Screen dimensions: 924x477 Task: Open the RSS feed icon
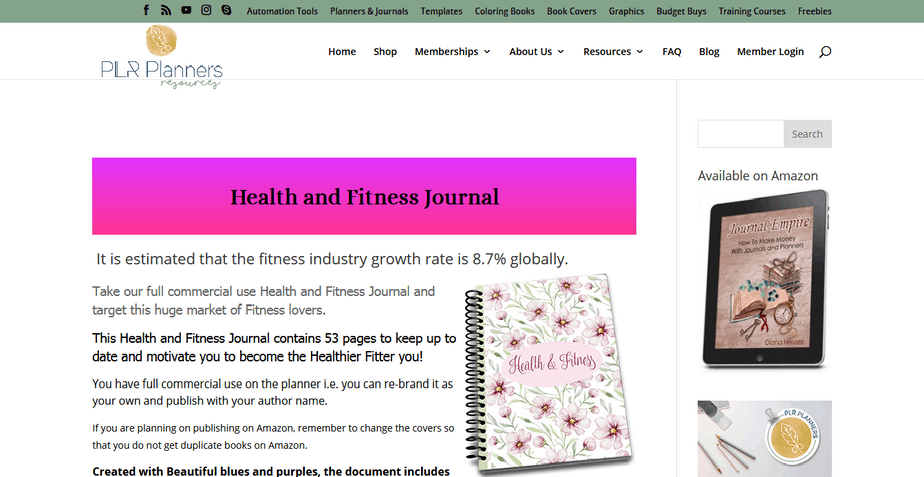166,10
